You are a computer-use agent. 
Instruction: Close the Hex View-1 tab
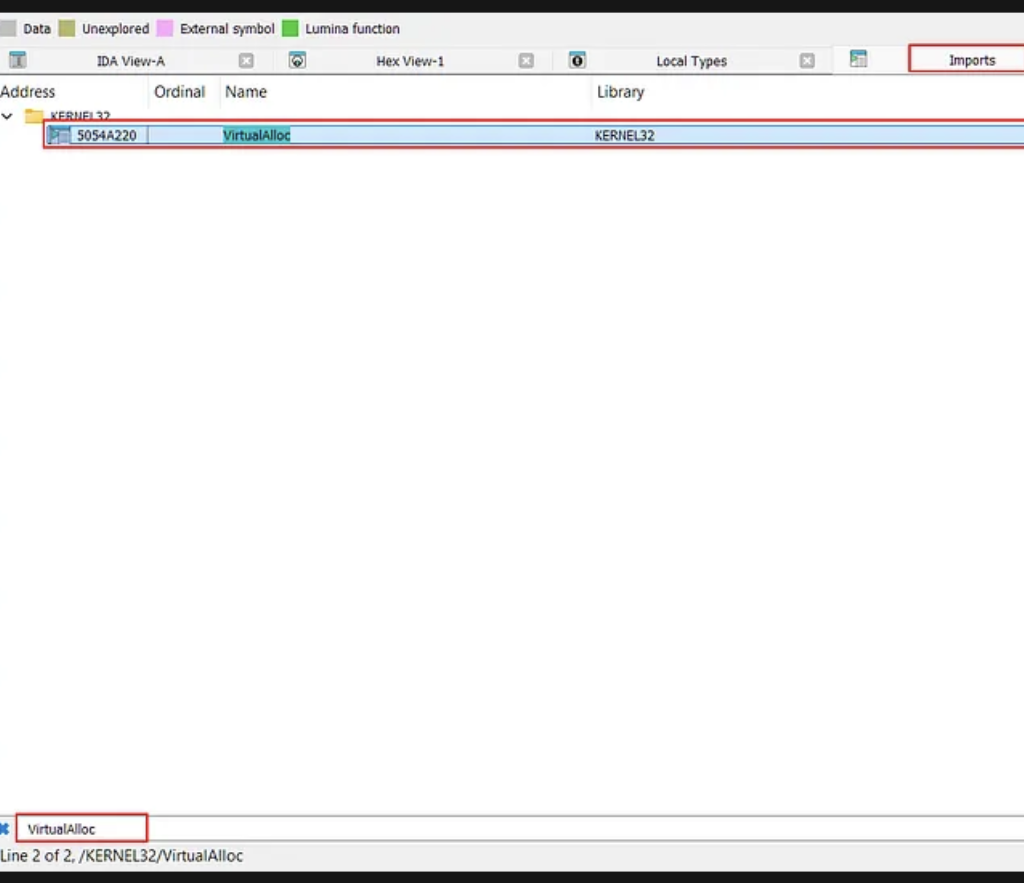[x=526, y=61]
